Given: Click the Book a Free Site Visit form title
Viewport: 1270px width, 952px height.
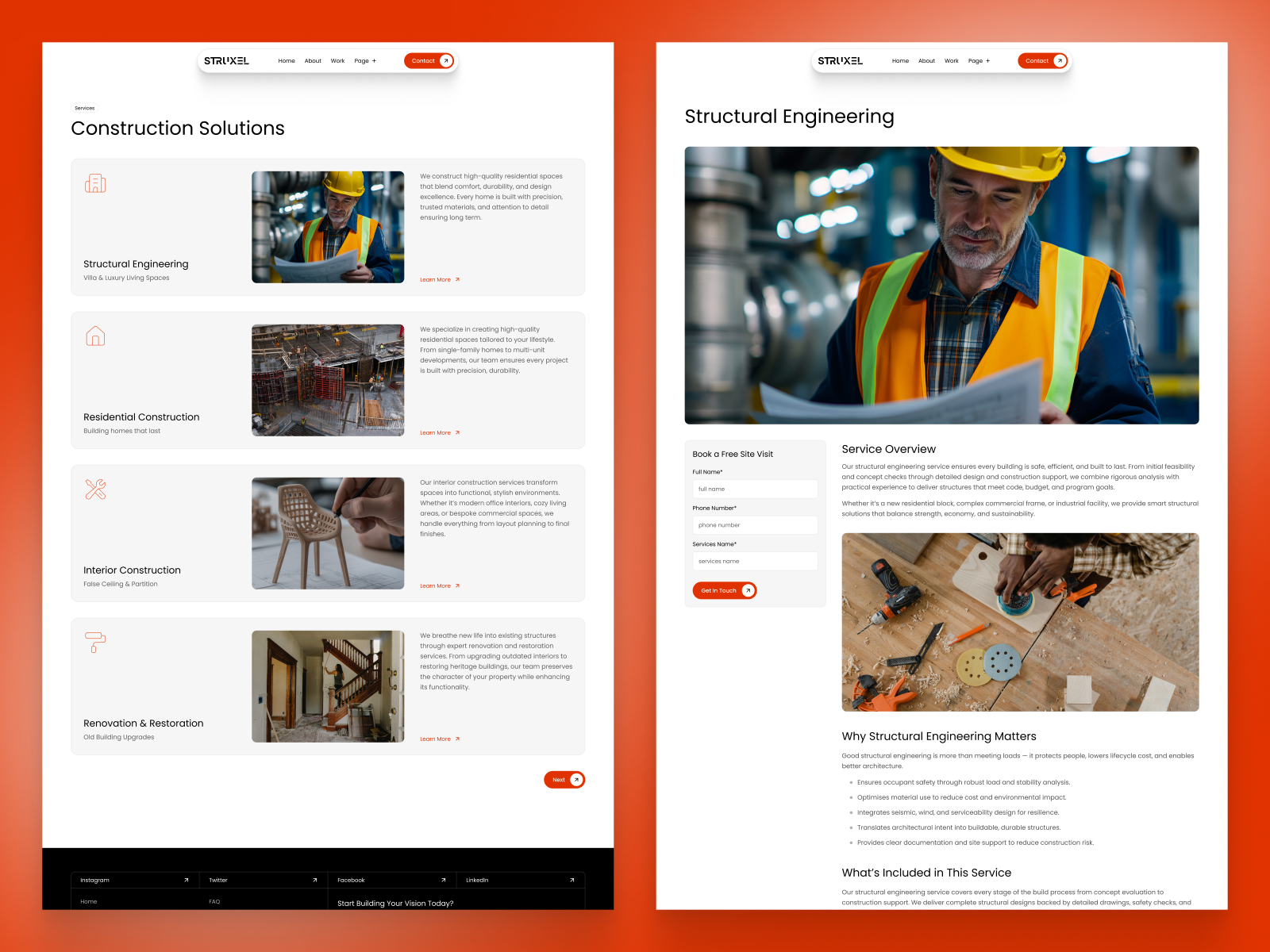Looking at the screenshot, I should pyautogui.click(x=733, y=455).
